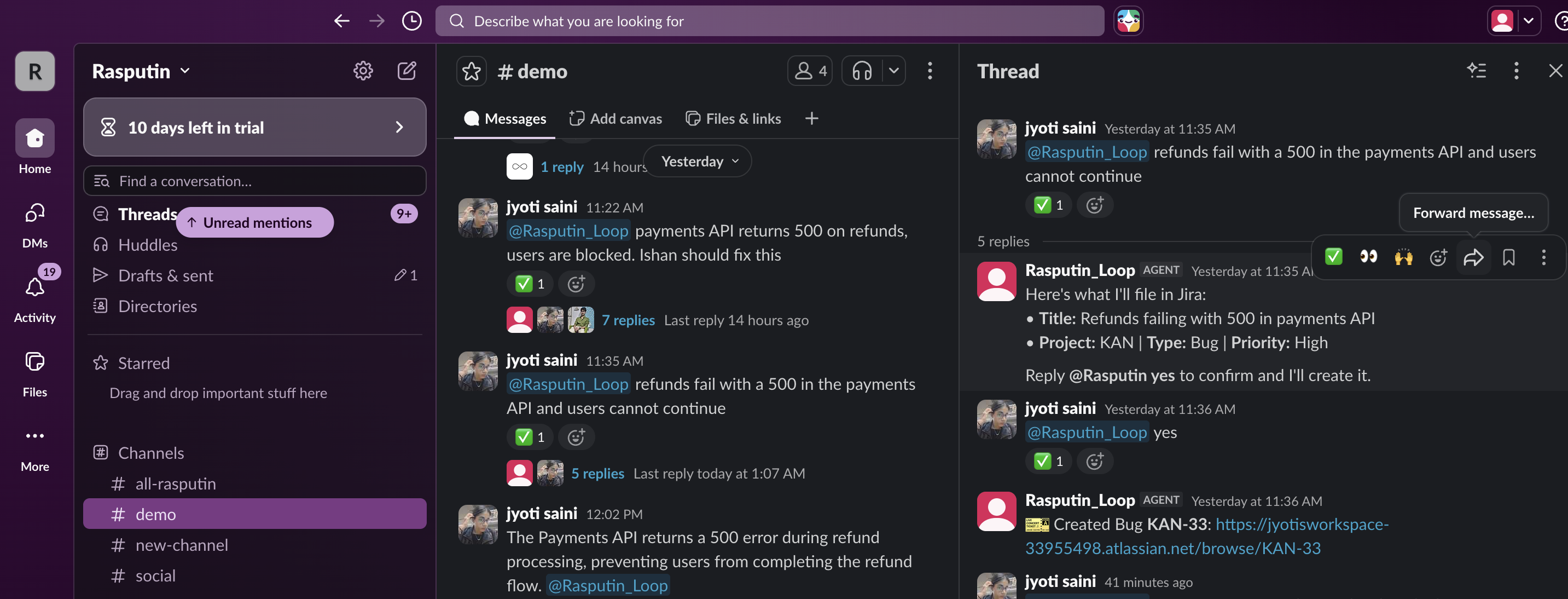The image size is (1568, 599).
Task: Open the new-channel channel
Action: point(254,545)
